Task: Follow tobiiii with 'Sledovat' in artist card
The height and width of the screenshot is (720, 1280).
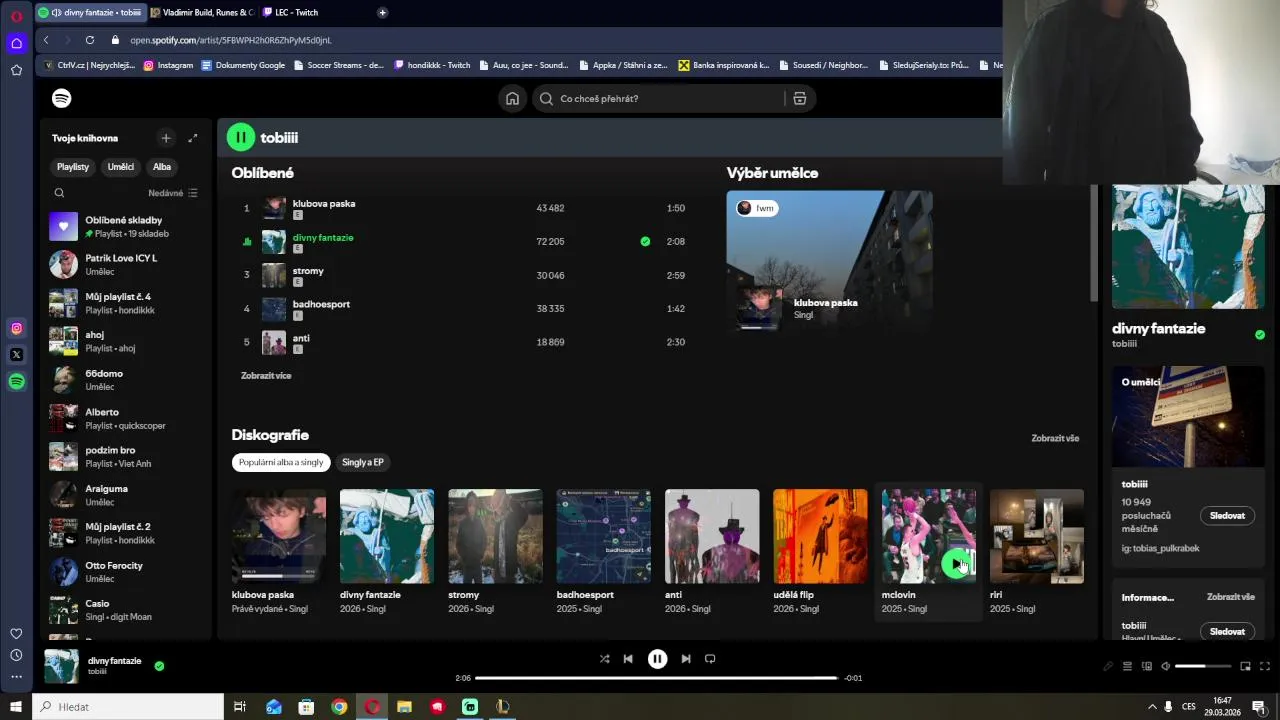Action: click(x=1227, y=516)
